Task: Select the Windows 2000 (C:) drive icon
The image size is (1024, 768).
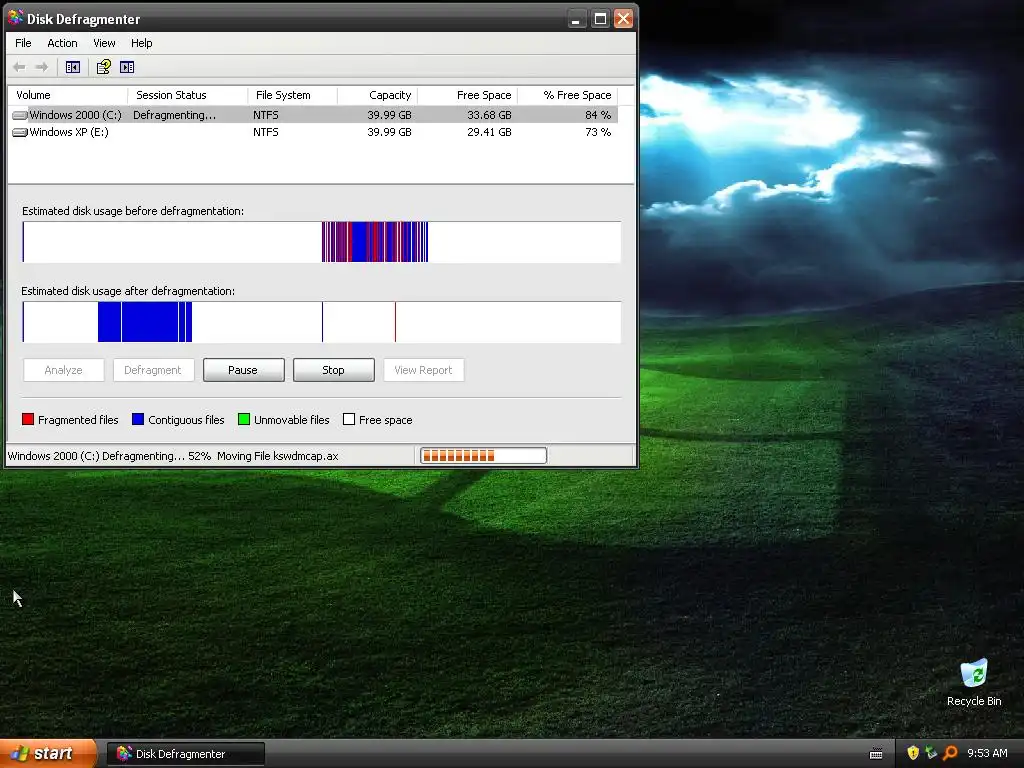Action: (20, 115)
